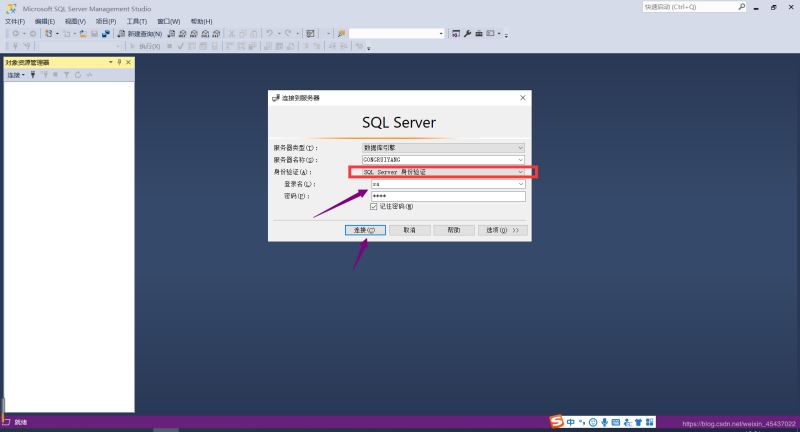Click the shirt skin icon in IME bar
The height and width of the screenshot is (432, 800).
pyautogui.click(x=638, y=422)
